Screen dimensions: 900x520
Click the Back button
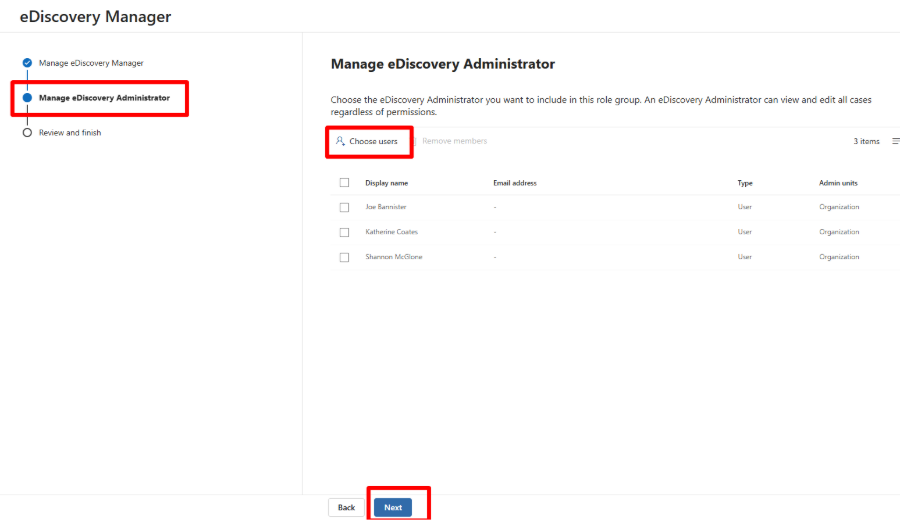click(x=346, y=507)
